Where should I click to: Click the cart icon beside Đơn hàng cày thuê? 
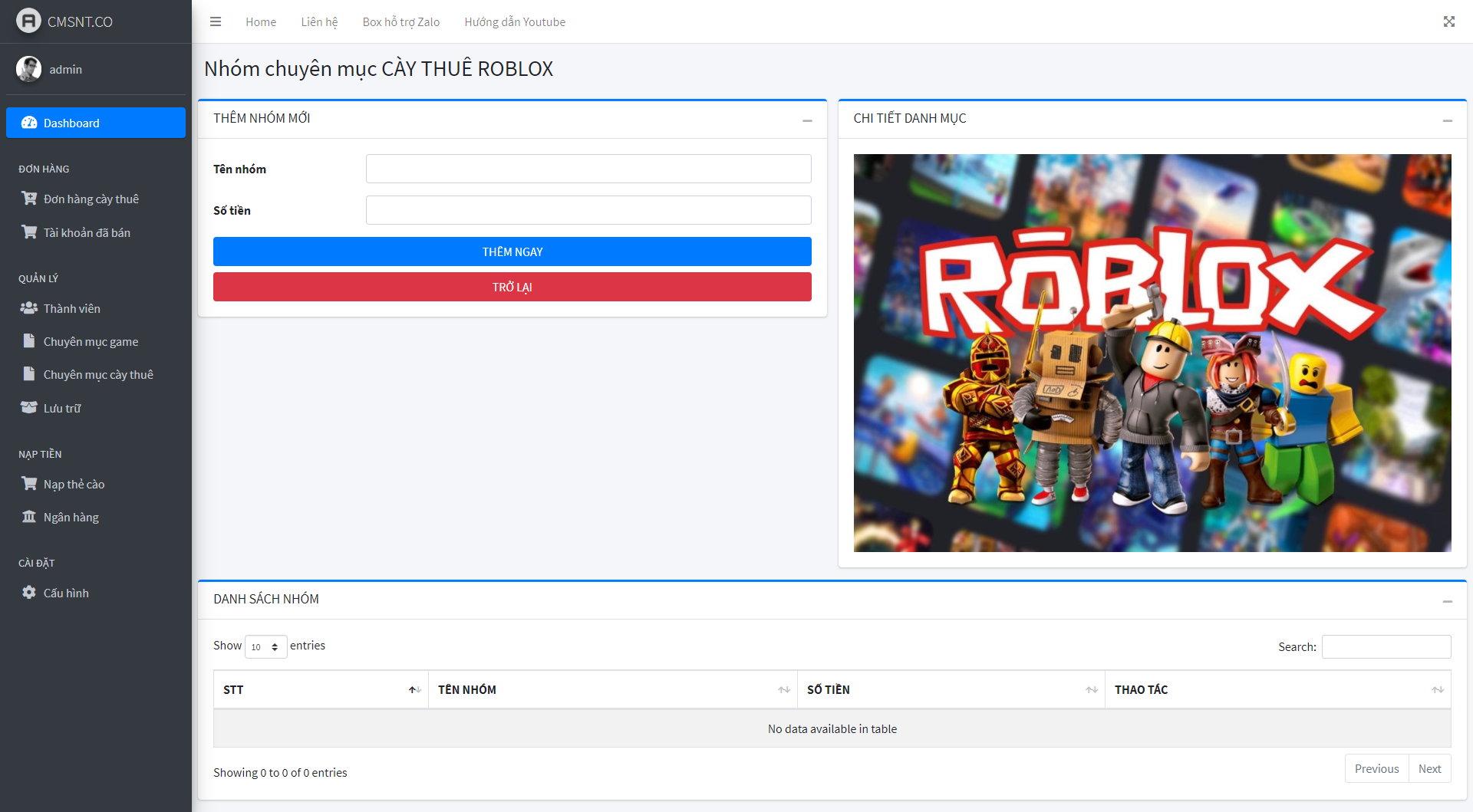29,199
